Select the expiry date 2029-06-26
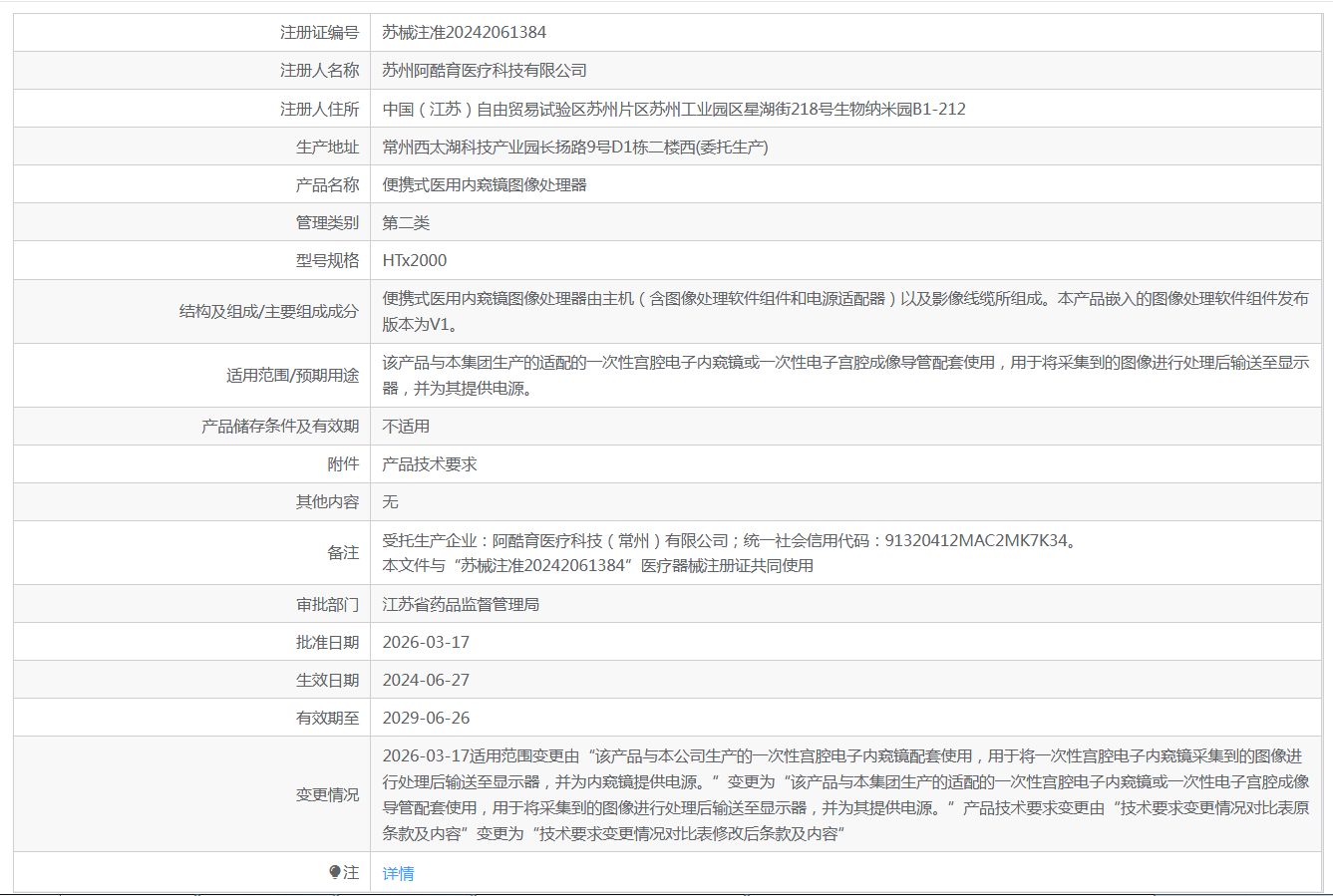 pyautogui.click(x=426, y=718)
